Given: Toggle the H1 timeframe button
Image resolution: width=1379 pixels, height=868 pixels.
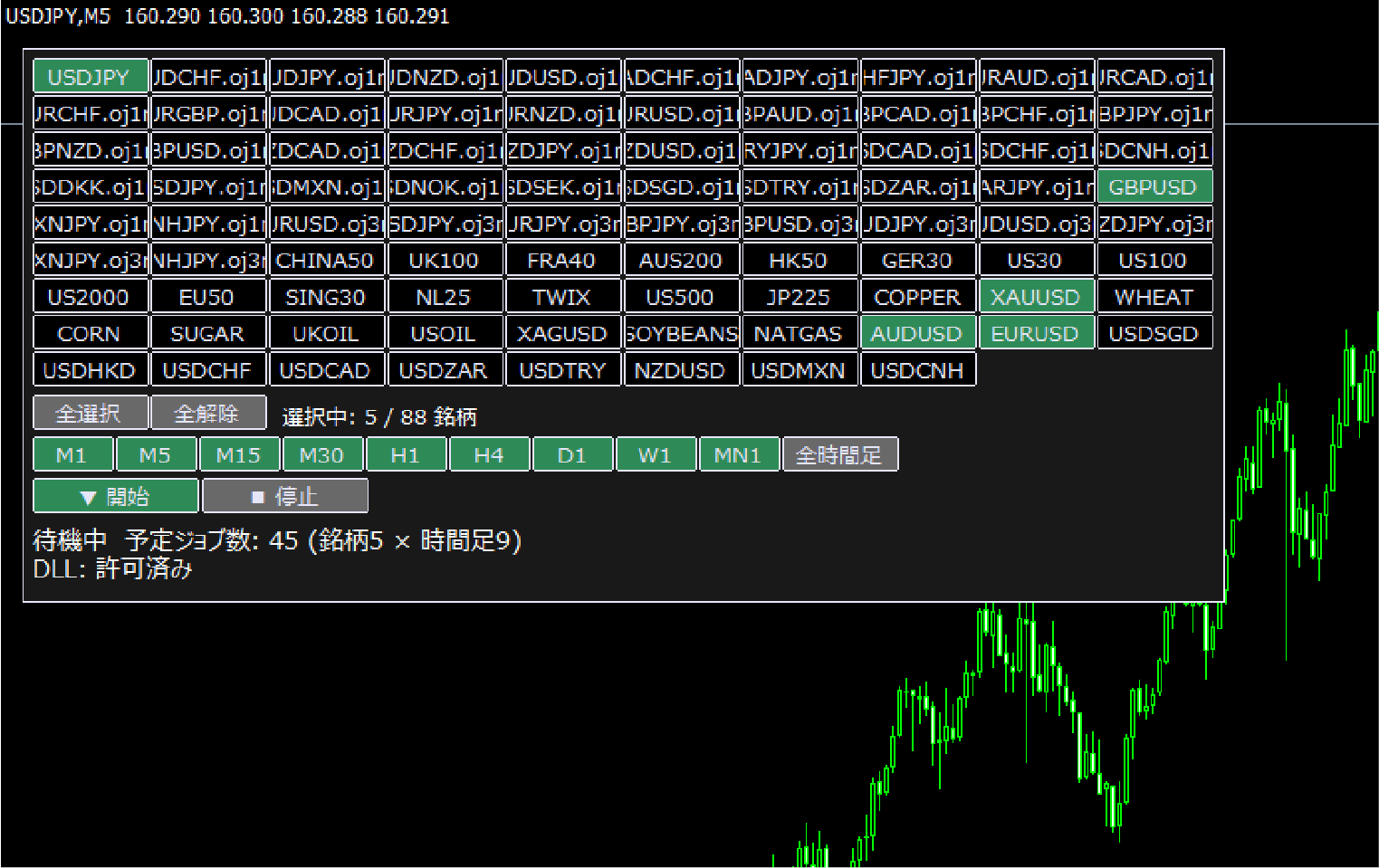Looking at the screenshot, I should (x=406, y=454).
